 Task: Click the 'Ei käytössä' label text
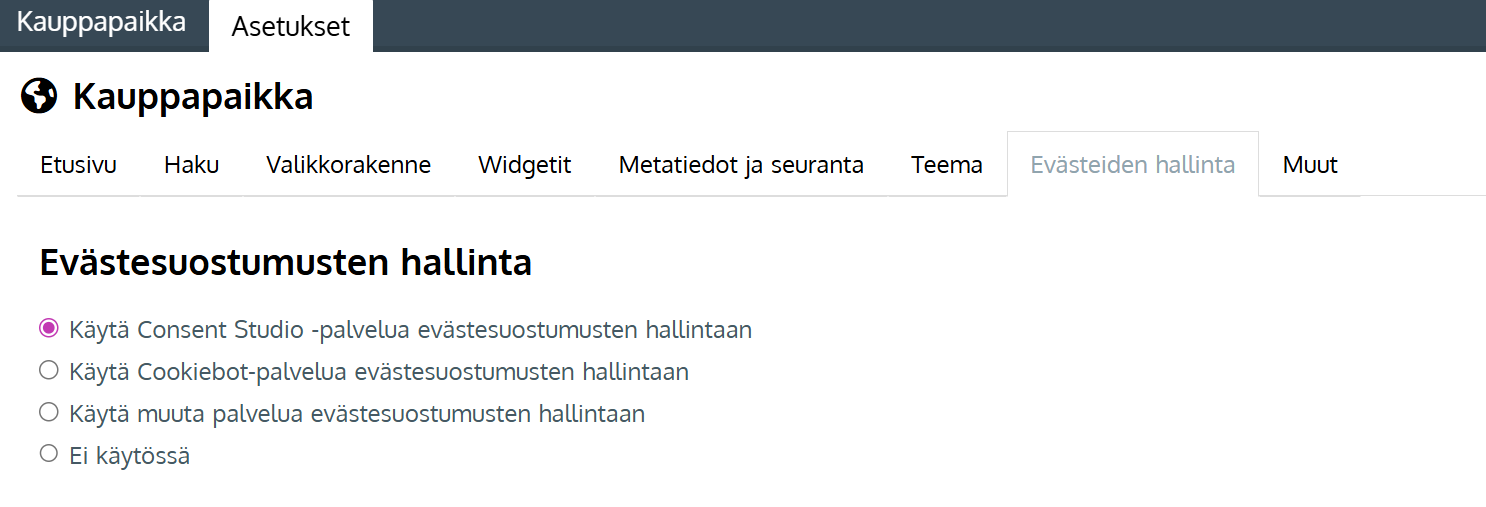(x=129, y=456)
